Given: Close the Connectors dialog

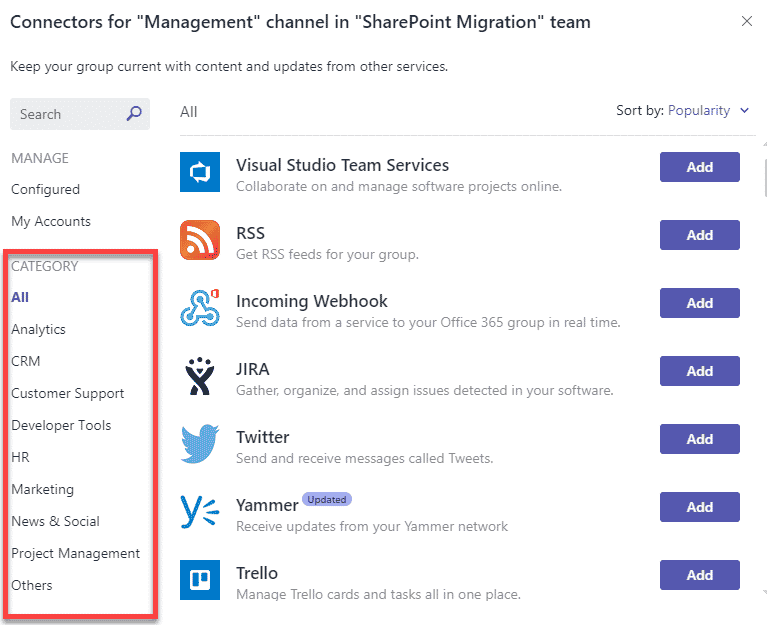Looking at the screenshot, I should point(746,21).
